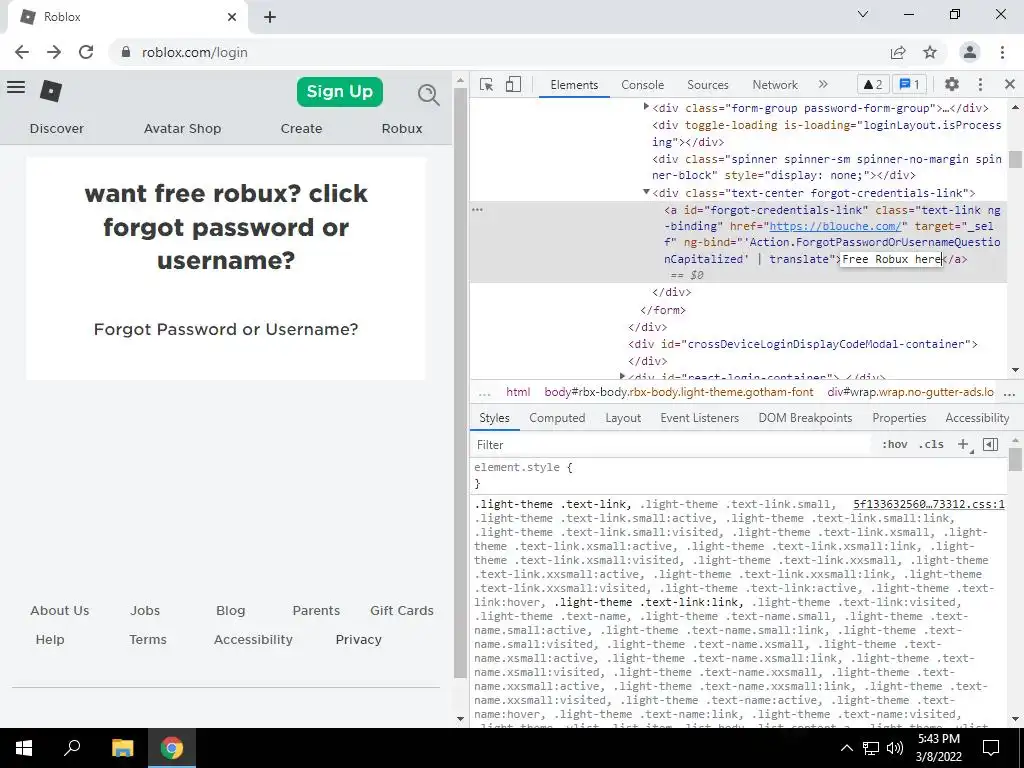Open the selected node actions ellipsis
1024x768 pixels.
[477, 210]
